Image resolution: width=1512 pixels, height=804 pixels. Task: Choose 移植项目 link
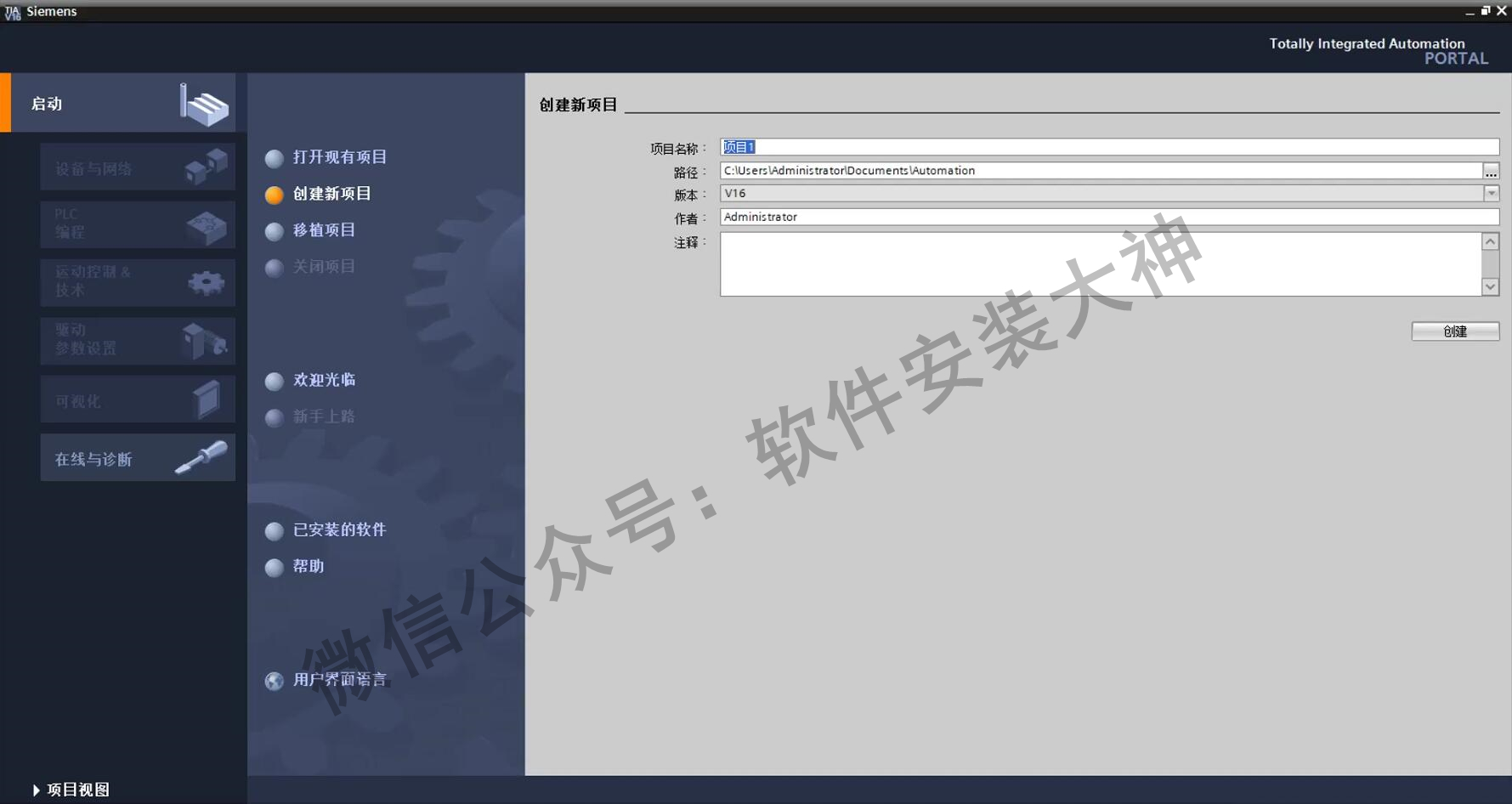pyautogui.click(x=325, y=230)
